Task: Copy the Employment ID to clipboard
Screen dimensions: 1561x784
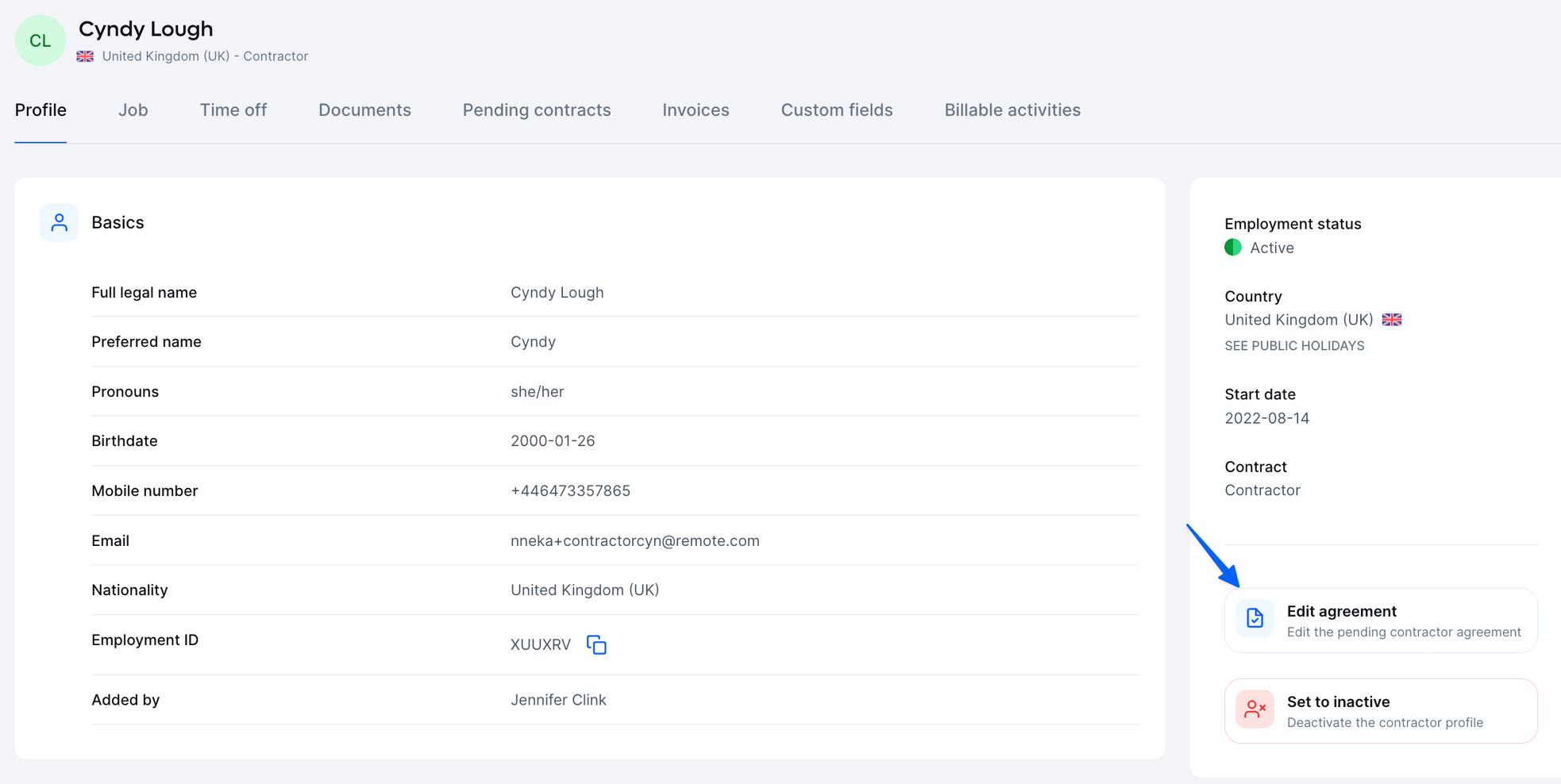Action: click(596, 644)
